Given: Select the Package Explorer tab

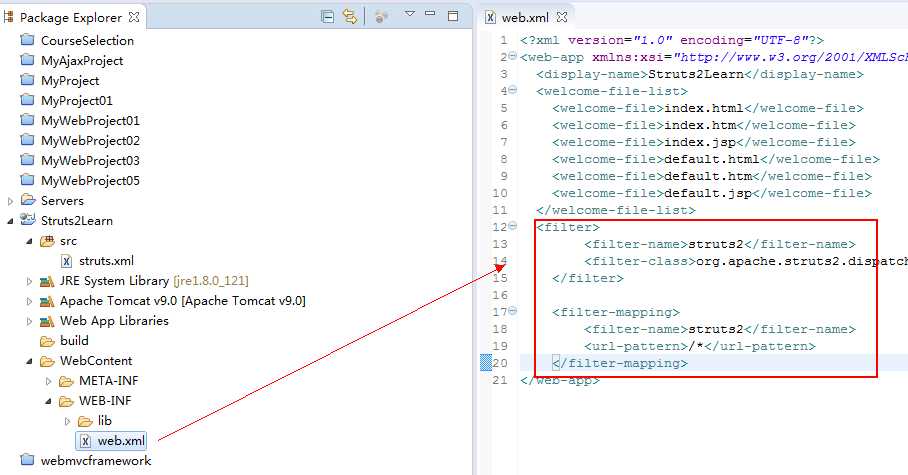Looking at the screenshot, I should click(x=71, y=17).
